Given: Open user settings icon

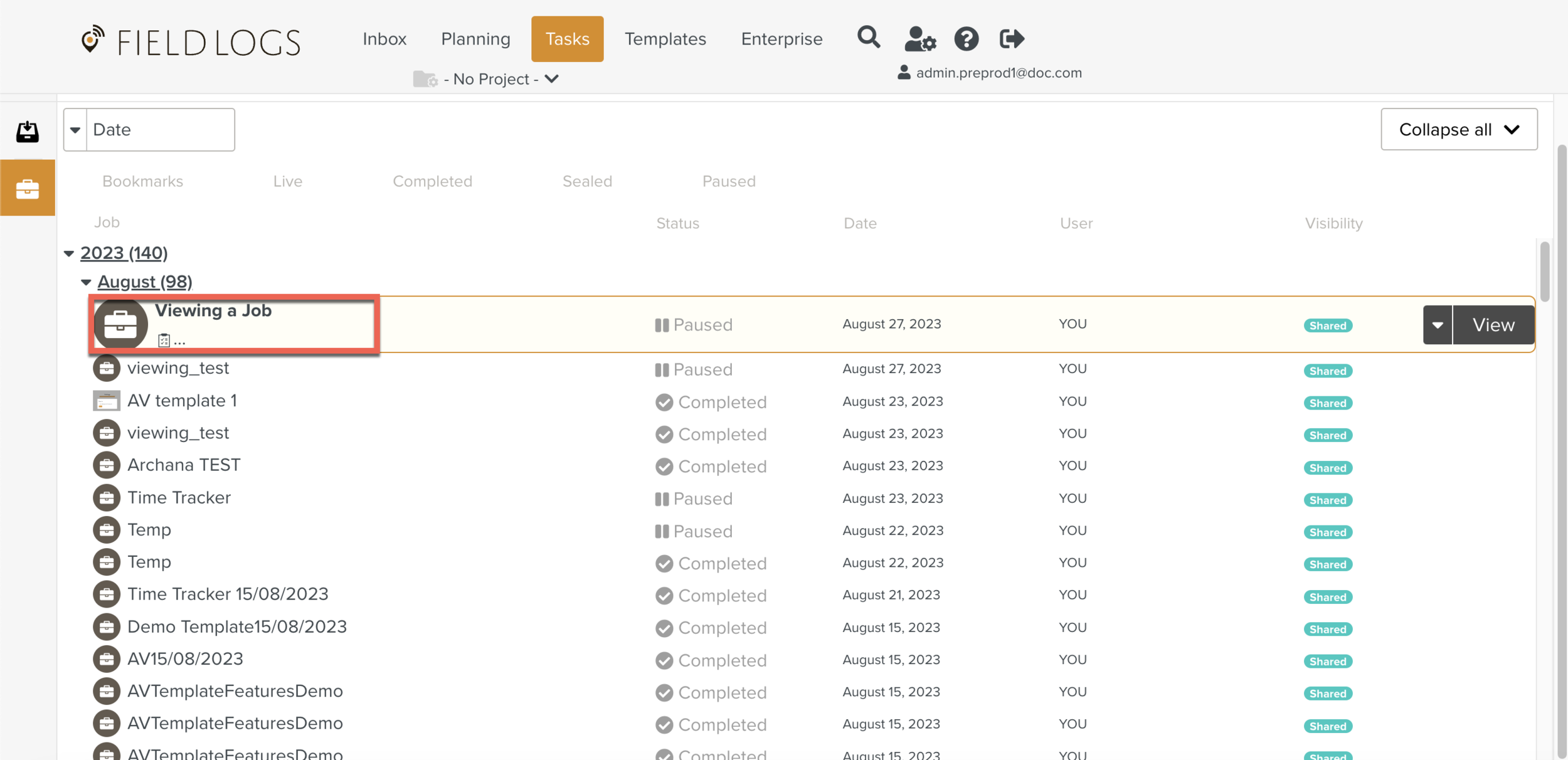Looking at the screenshot, I should click(x=919, y=39).
